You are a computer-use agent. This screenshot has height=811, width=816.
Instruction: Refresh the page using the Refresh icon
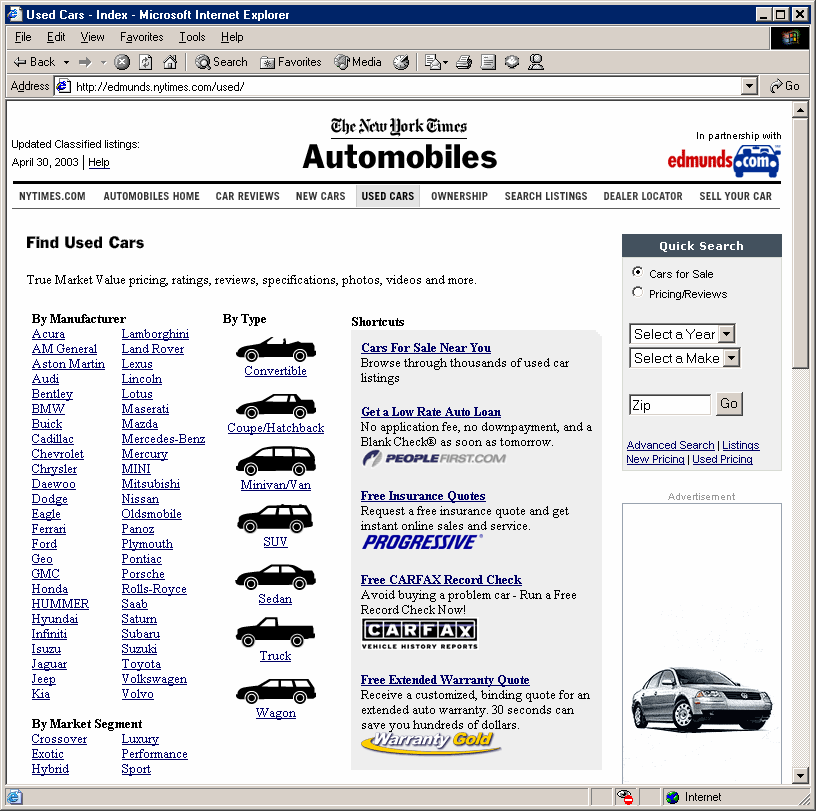coord(146,62)
